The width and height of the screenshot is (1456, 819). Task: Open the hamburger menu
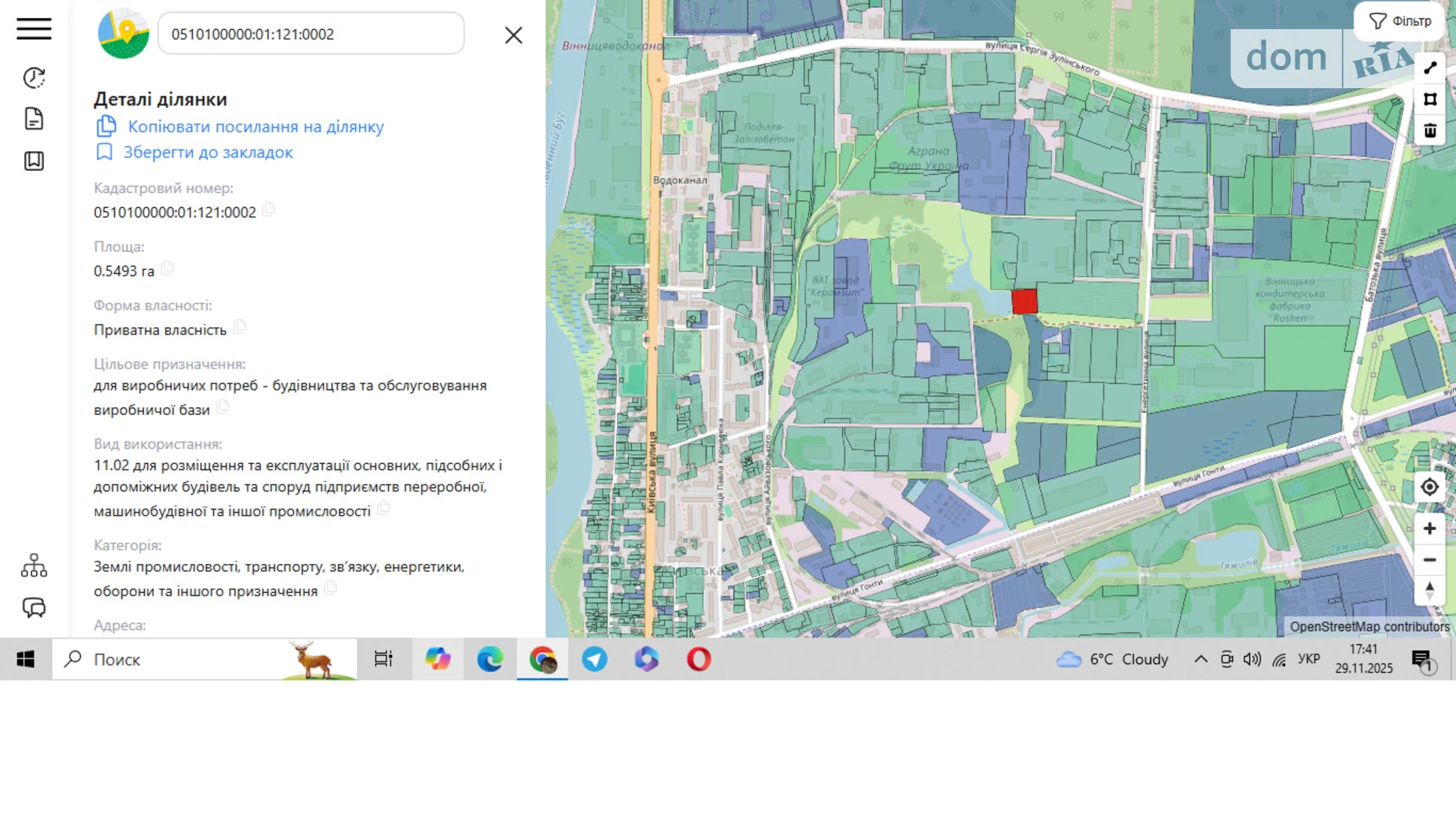tap(34, 29)
